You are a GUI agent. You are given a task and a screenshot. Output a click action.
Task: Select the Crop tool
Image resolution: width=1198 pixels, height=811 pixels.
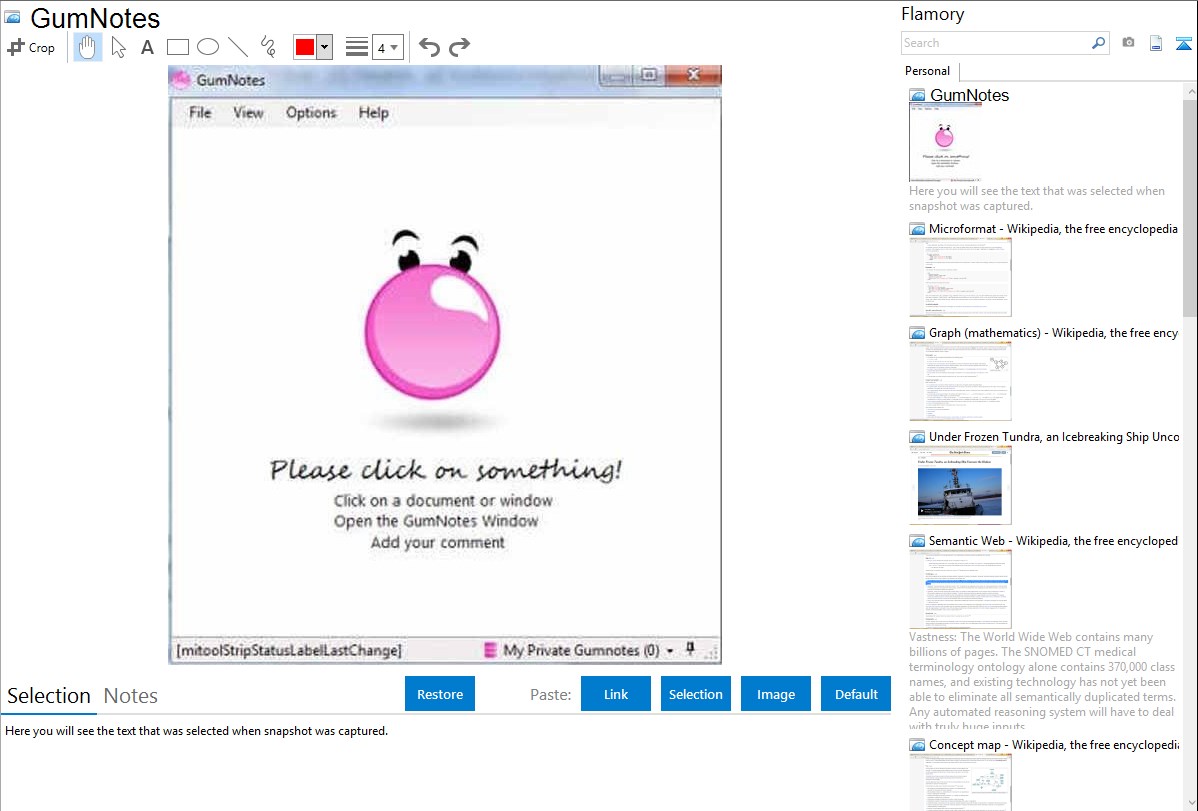[x=31, y=47]
